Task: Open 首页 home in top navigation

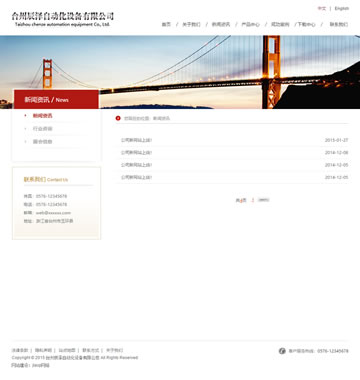Action: tap(166, 24)
